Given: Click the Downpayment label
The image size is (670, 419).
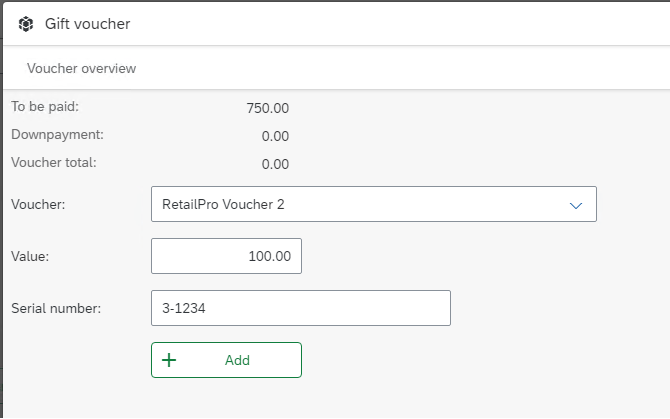Looking at the screenshot, I should click(x=57, y=134).
